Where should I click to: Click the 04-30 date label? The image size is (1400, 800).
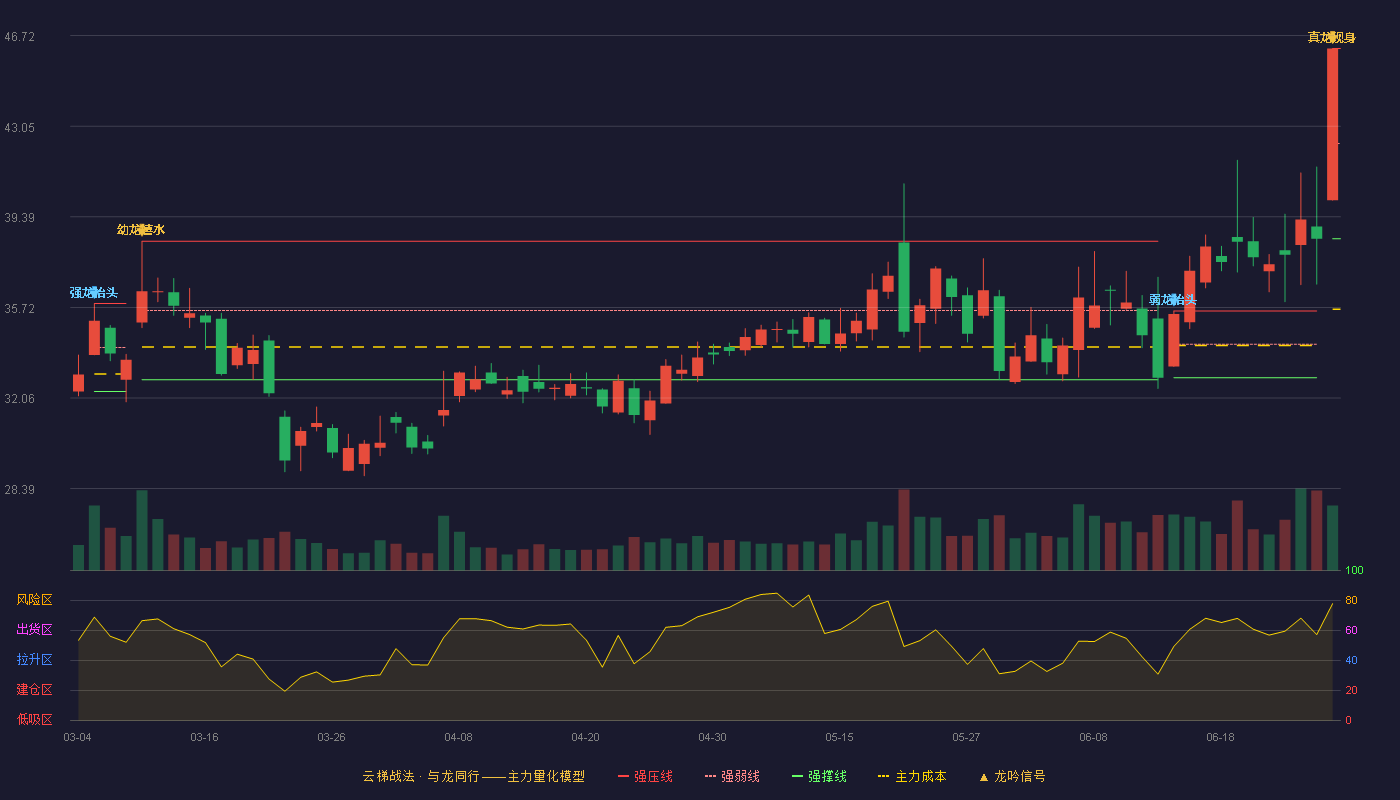712,737
